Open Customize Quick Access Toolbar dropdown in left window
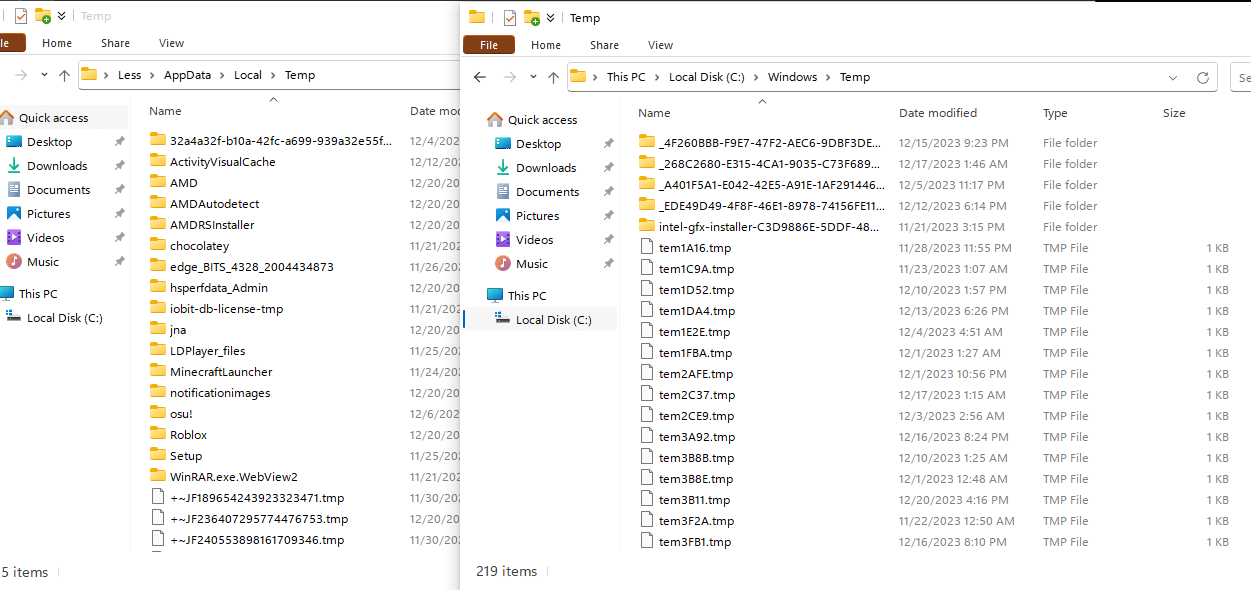This screenshot has height=590, width=1251. click(x=61, y=16)
